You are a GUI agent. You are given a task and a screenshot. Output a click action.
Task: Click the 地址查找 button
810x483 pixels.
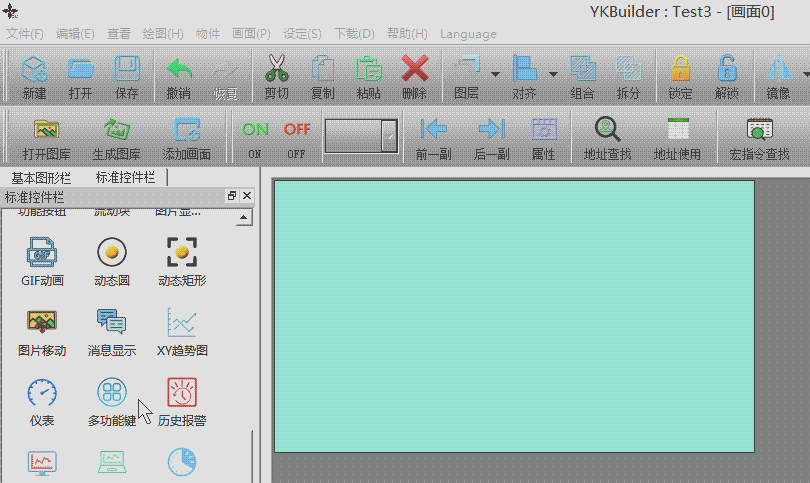pos(607,137)
